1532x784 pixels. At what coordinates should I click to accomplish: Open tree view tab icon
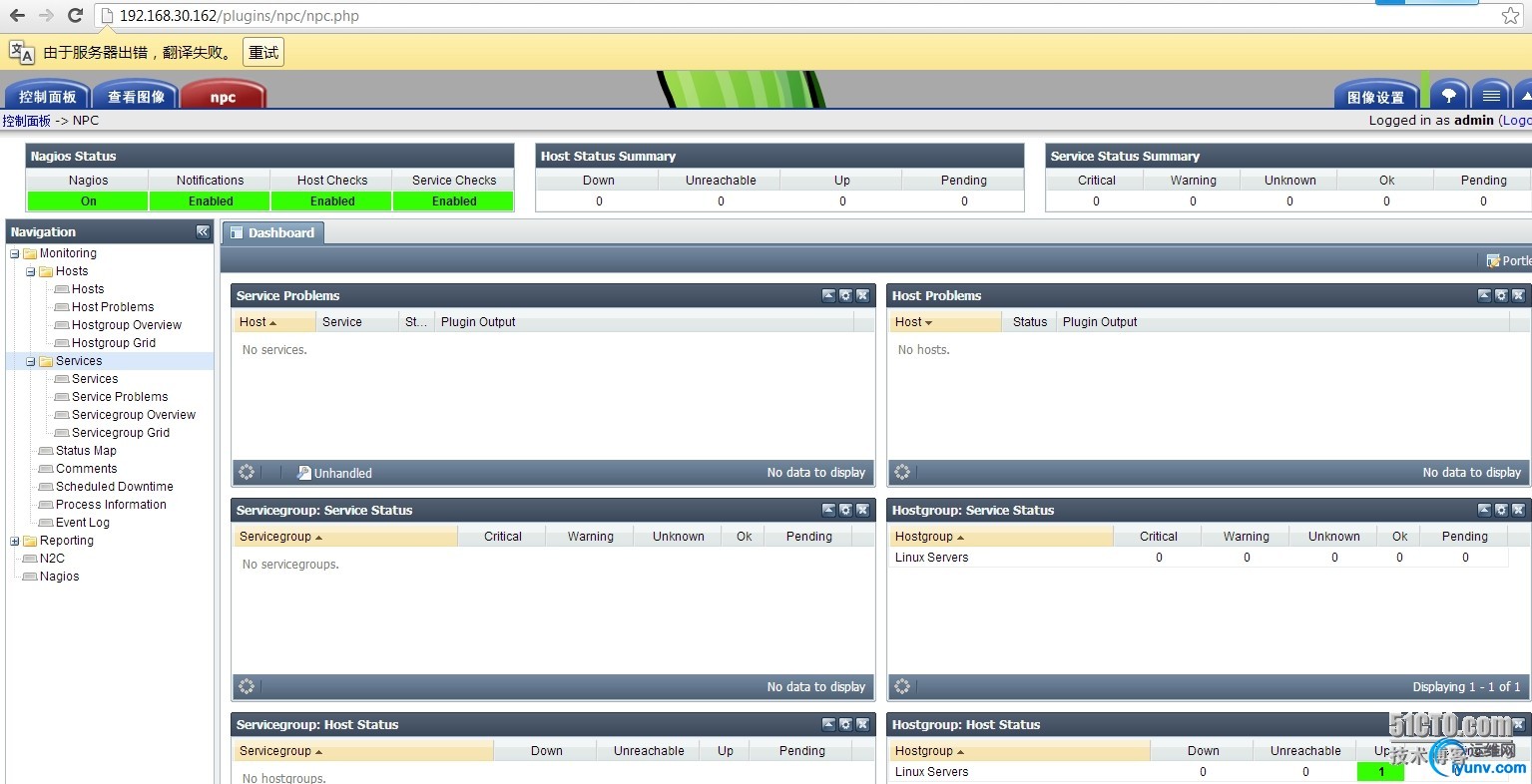(1449, 96)
